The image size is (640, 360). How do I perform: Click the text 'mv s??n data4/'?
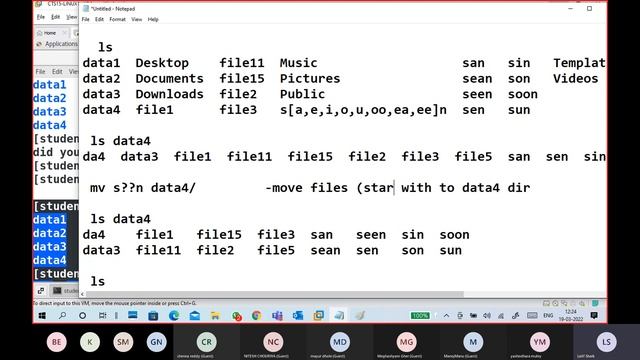[x=143, y=188]
